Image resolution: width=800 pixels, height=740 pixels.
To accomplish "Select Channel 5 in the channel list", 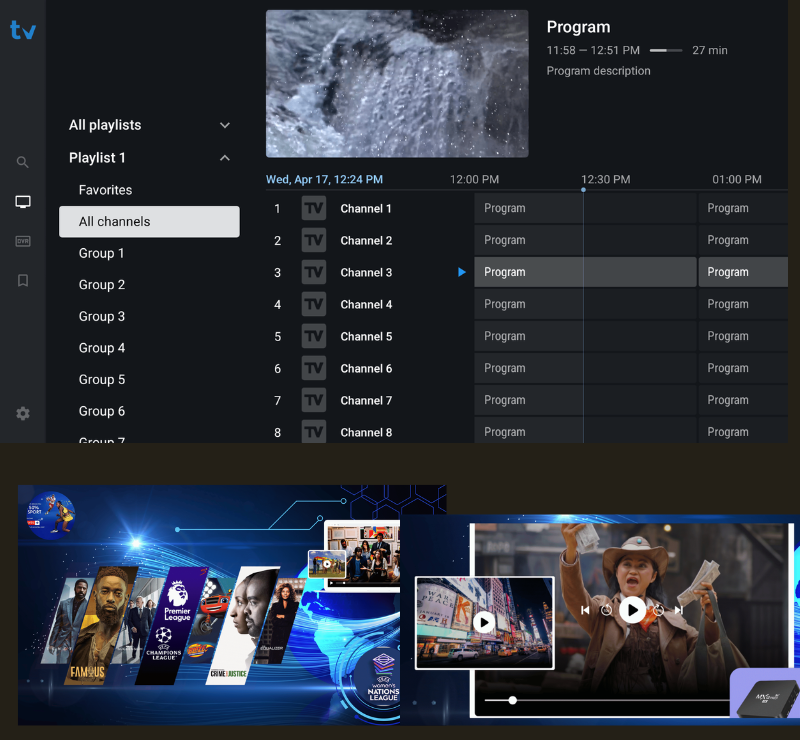I will coord(366,336).
